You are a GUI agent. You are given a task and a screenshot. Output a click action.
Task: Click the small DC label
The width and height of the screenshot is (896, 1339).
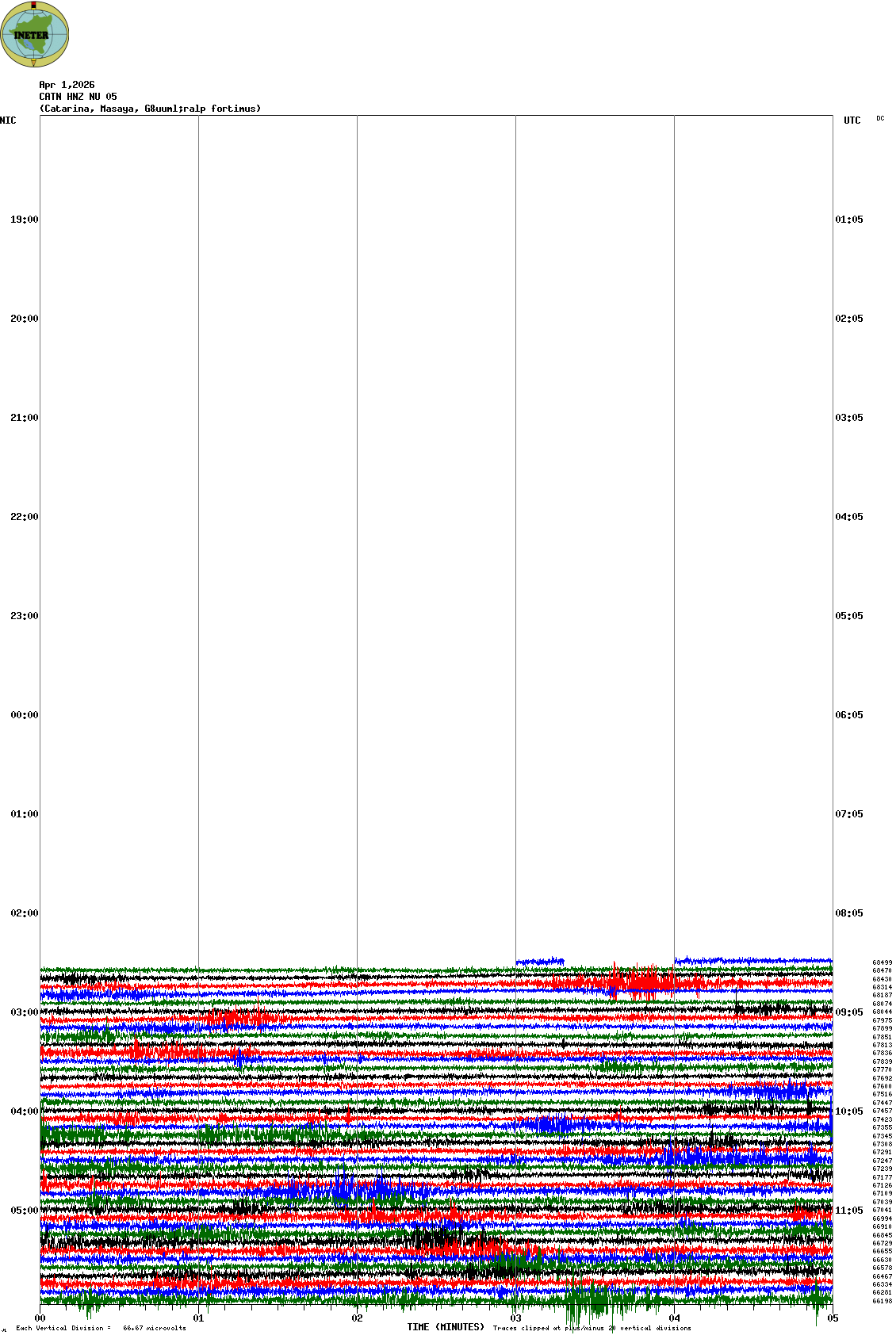pos(880,119)
